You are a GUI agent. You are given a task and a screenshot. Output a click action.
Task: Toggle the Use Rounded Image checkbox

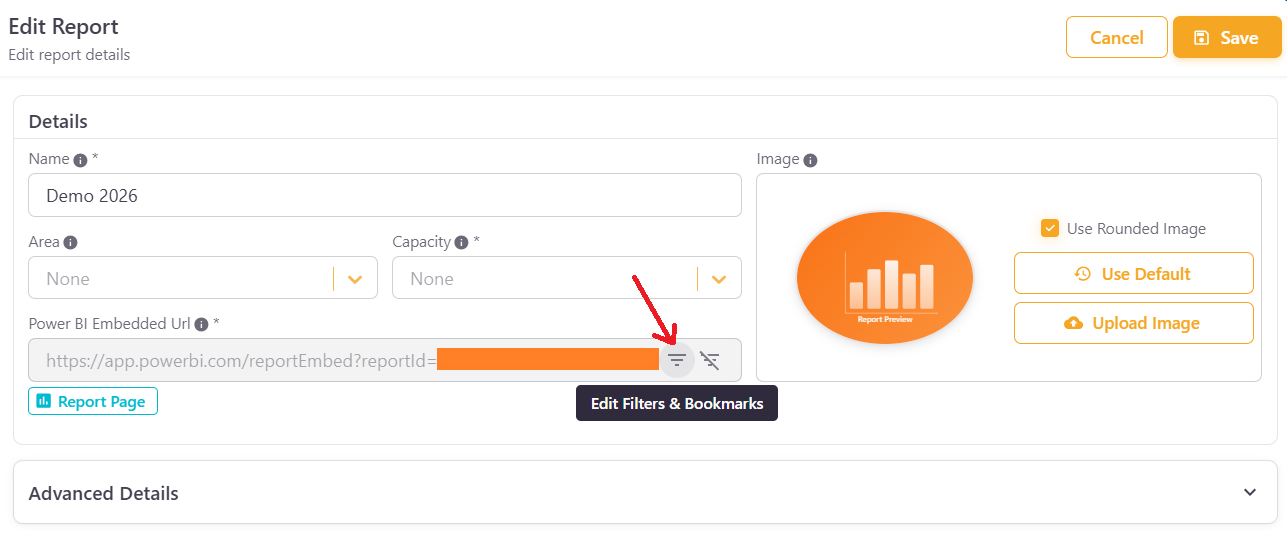click(1050, 228)
